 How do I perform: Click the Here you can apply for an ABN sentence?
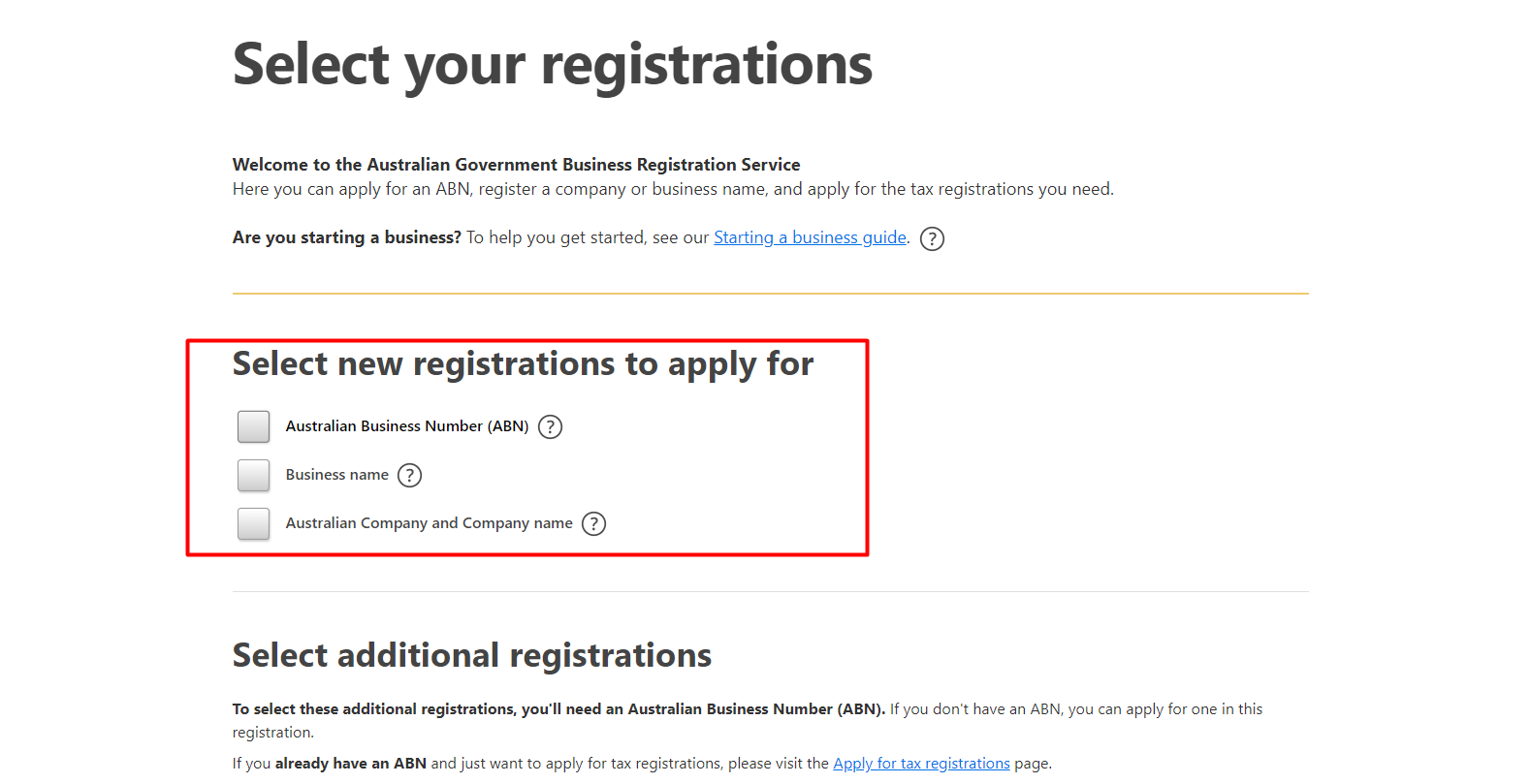pyautogui.click(x=673, y=189)
